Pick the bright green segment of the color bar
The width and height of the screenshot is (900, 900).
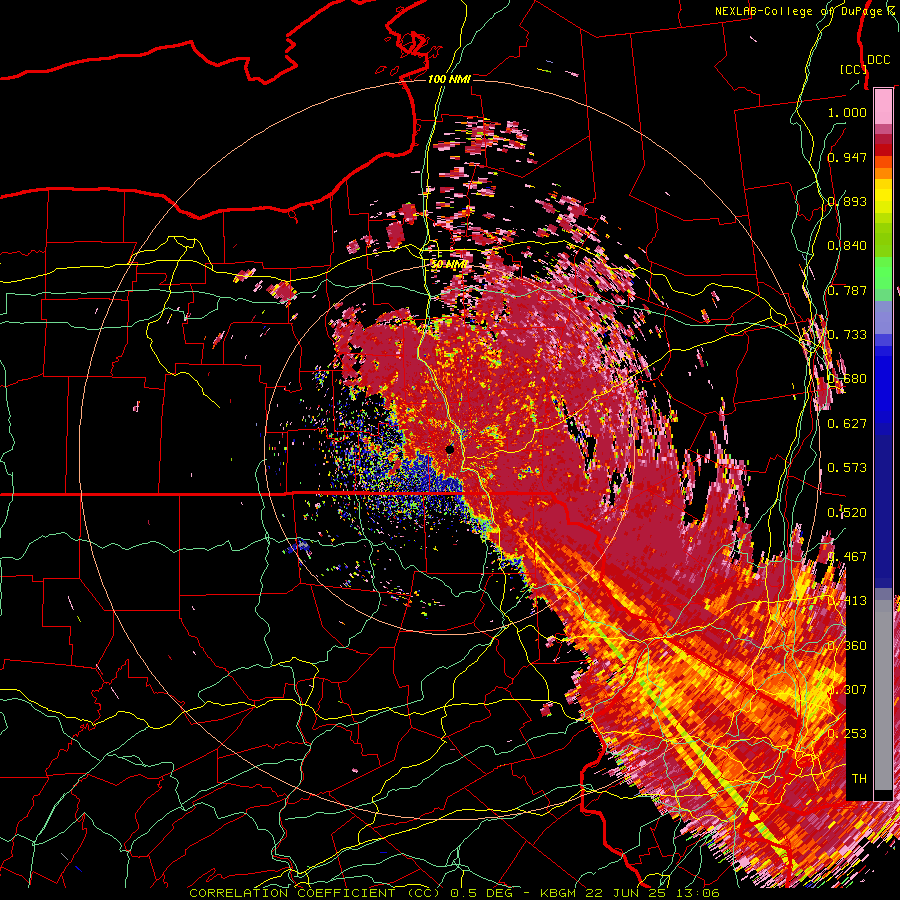tap(883, 273)
